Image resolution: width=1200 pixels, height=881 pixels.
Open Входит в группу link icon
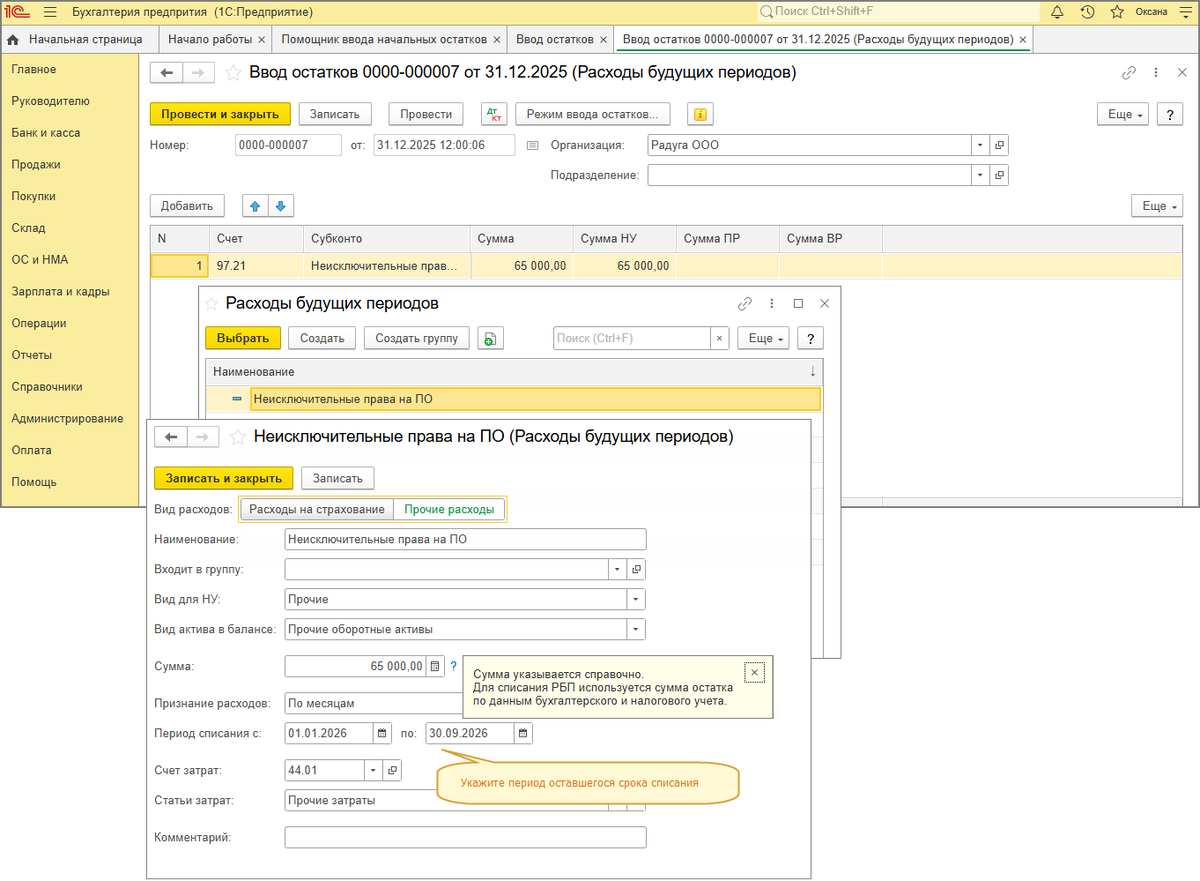coord(637,569)
